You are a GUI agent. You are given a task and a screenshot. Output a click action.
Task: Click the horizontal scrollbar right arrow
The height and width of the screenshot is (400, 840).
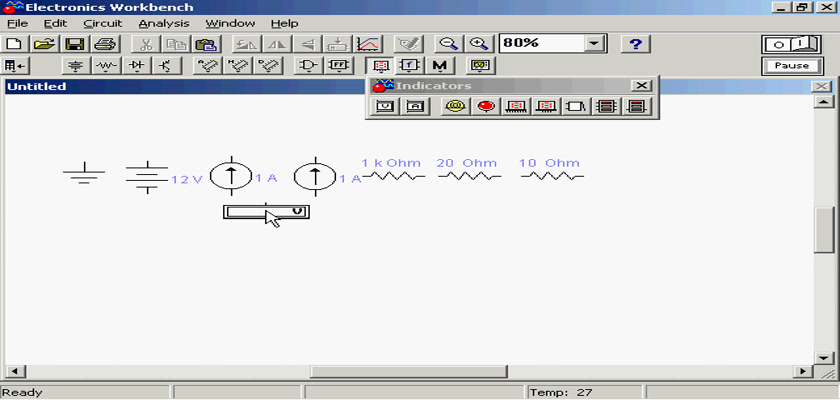803,371
